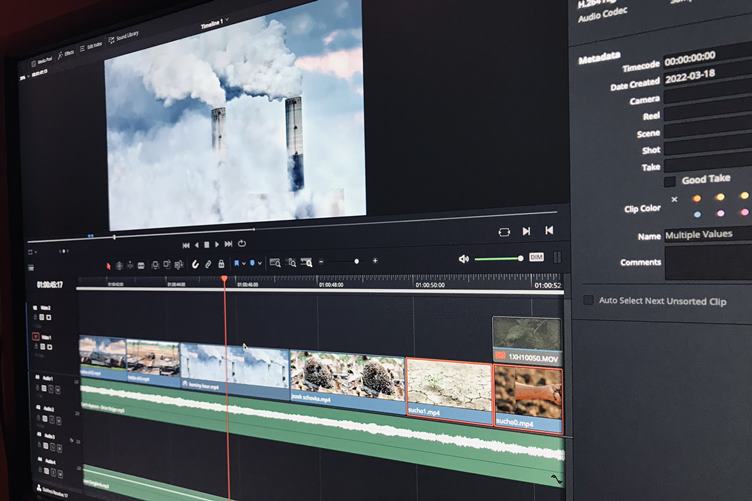This screenshot has height=501, width=752.
Task: Add a flag with blue flag icon
Action: [236, 263]
